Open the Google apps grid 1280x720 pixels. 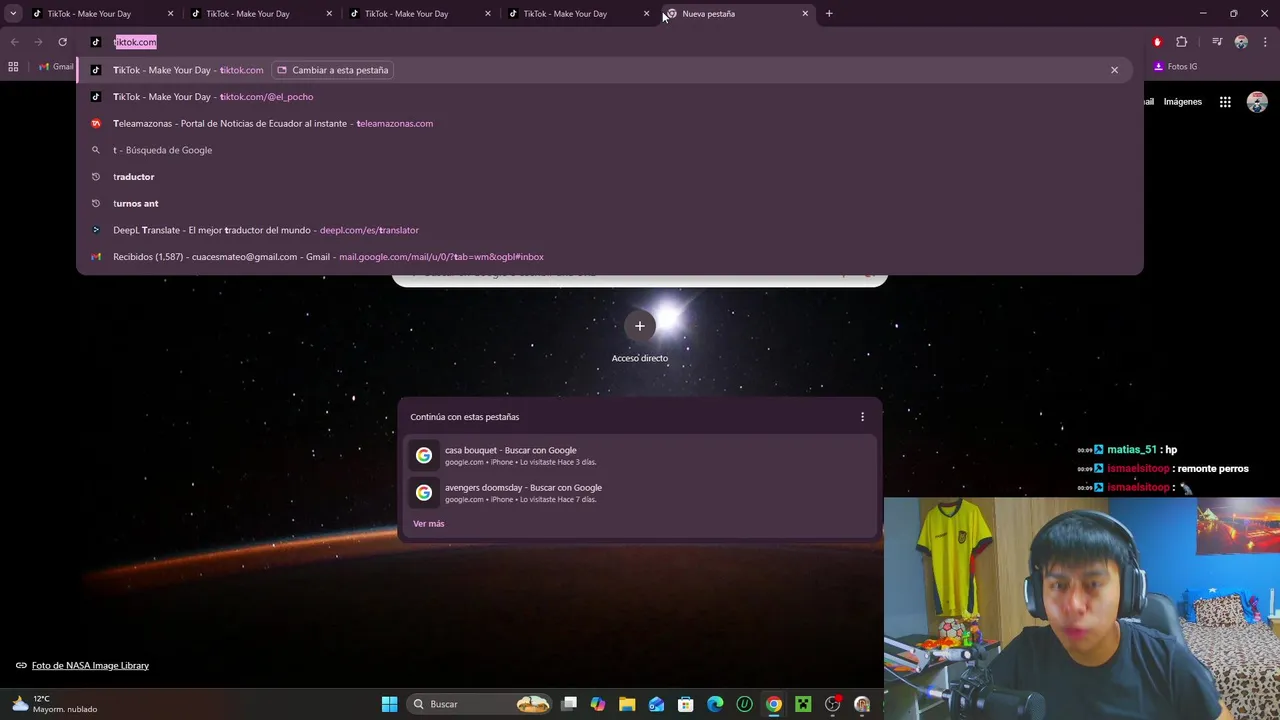(1225, 102)
